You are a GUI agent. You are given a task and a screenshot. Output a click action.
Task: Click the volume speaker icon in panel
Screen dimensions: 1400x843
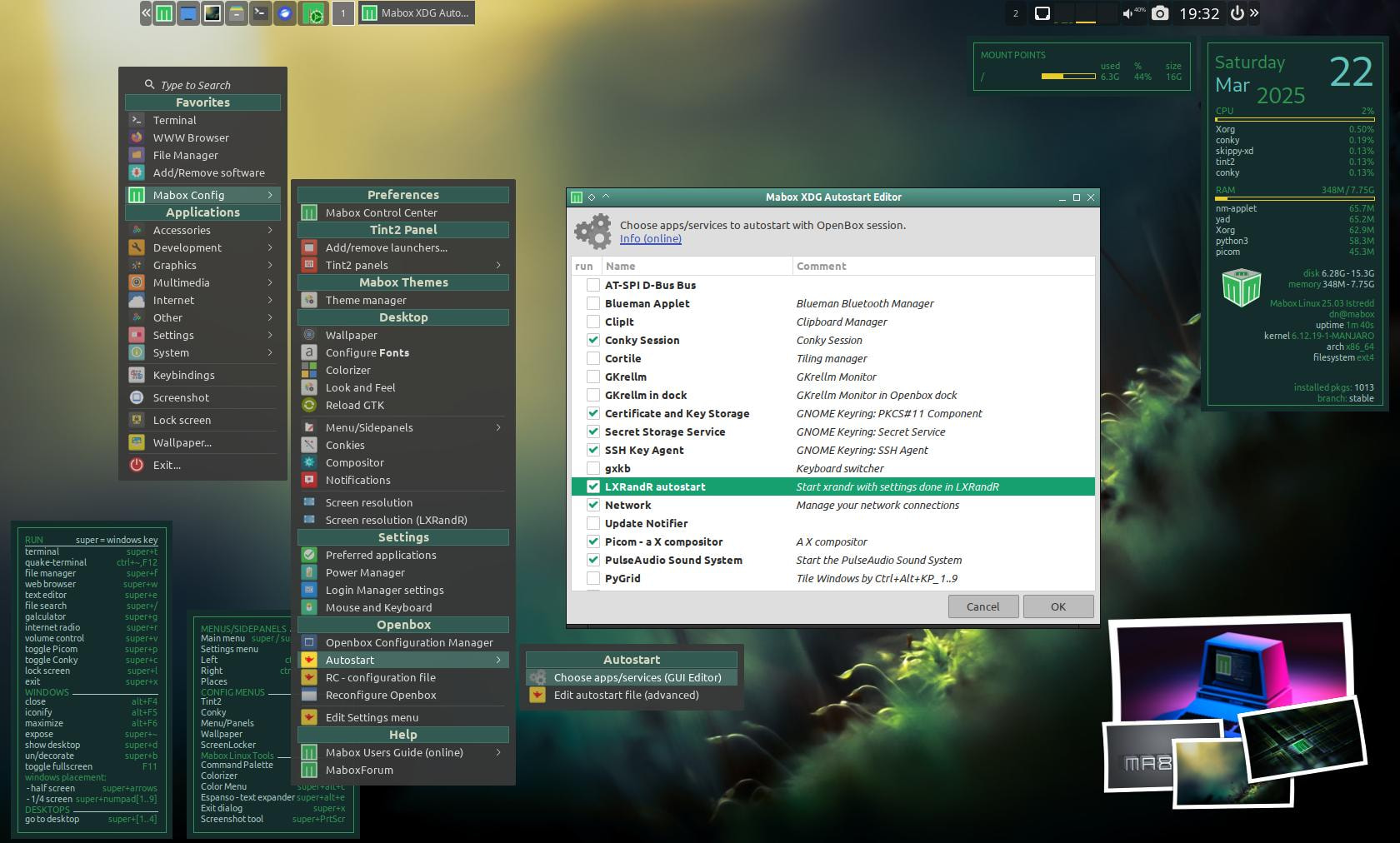1128,13
